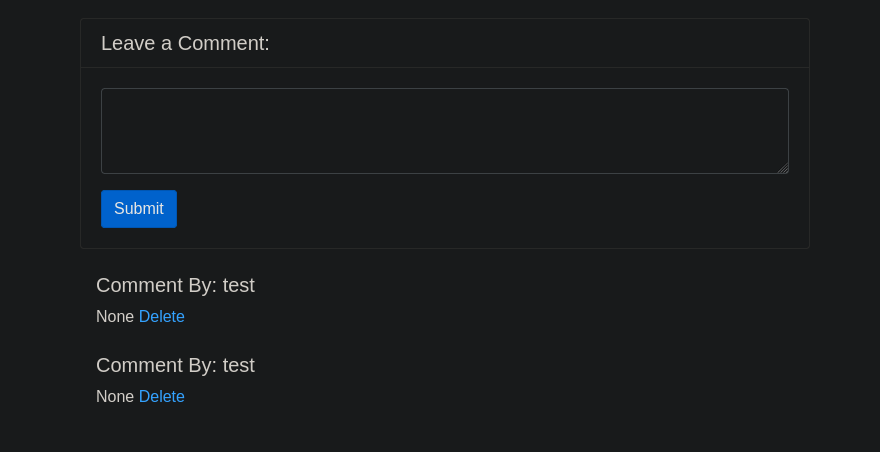Click "Comment By:" label of second comment
The width and height of the screenshot is (880, 452).
(x=157, y=365)
